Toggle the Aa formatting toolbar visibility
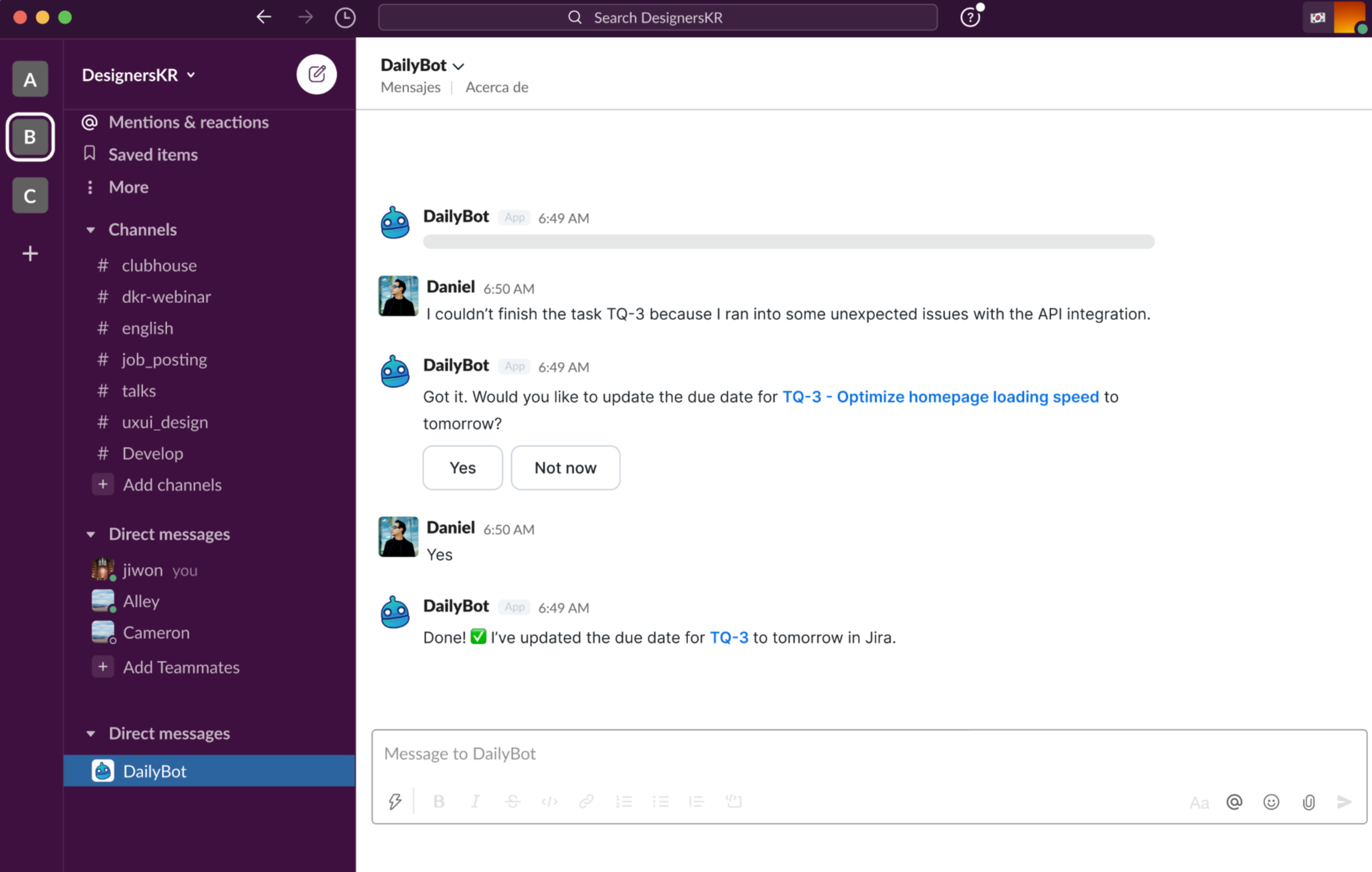 [1199, 802]
